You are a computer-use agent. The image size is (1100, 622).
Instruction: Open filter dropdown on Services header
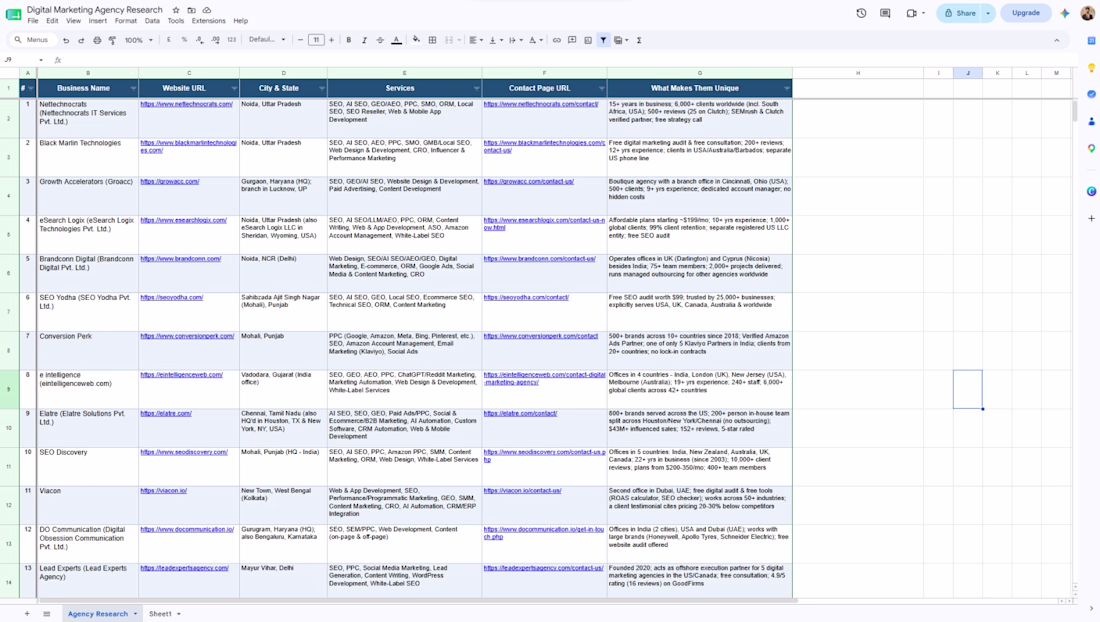(x=476, y=88)
